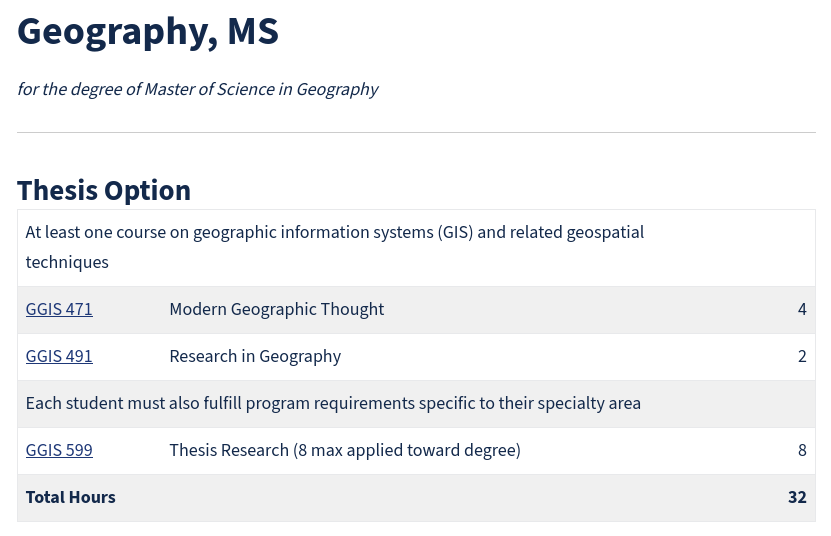Open the GGIS 491 course link
831x536 pixels.
click(x=59, y=357)
